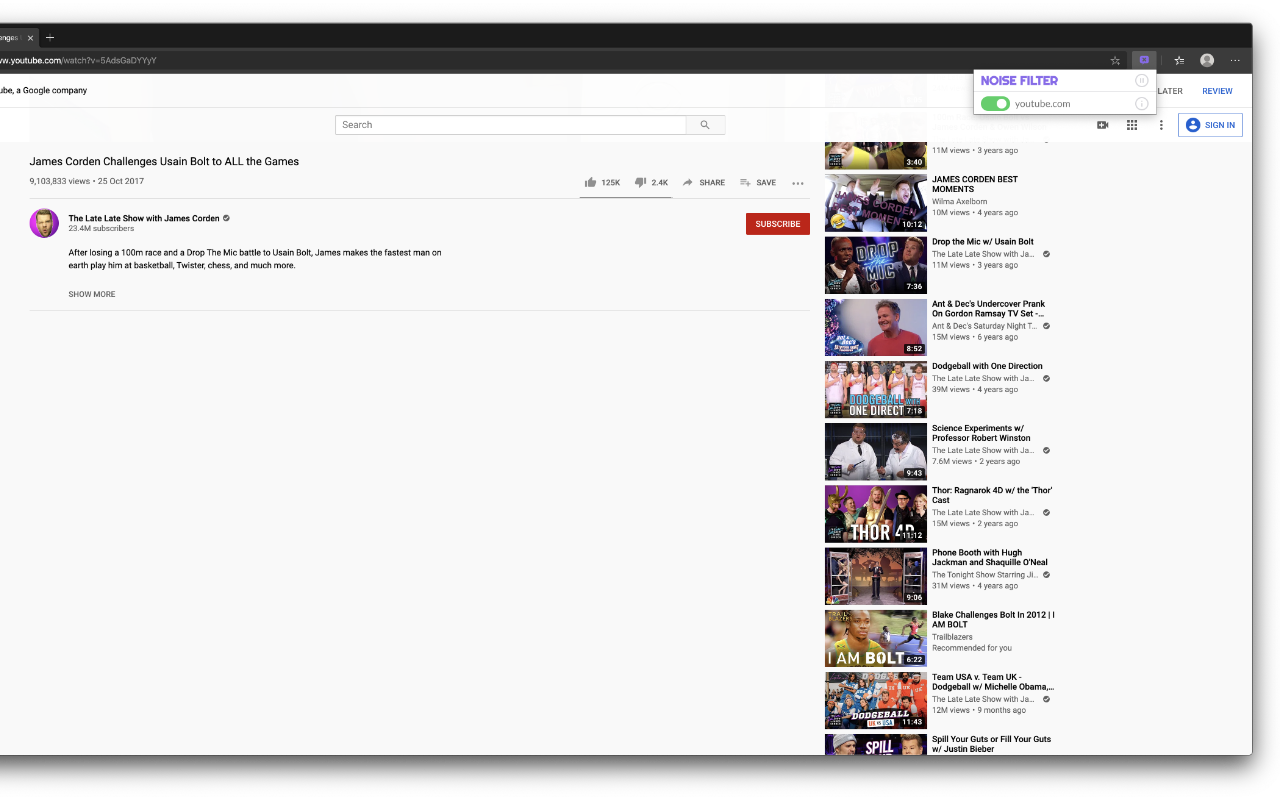Open Team USA v. Team UK Dodgeball thumbnail

click(x=876, y=700)
